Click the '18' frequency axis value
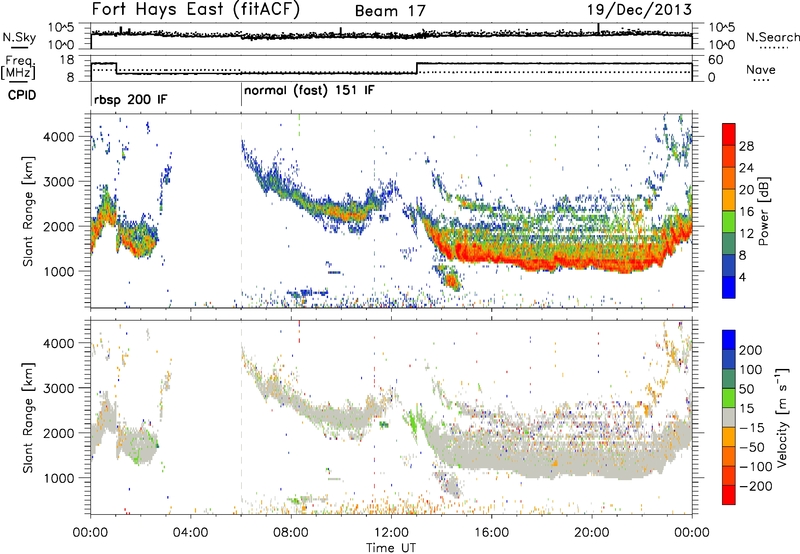Image resolution: width=800 pixels, height=554 pixels. (x=67, y=60)
